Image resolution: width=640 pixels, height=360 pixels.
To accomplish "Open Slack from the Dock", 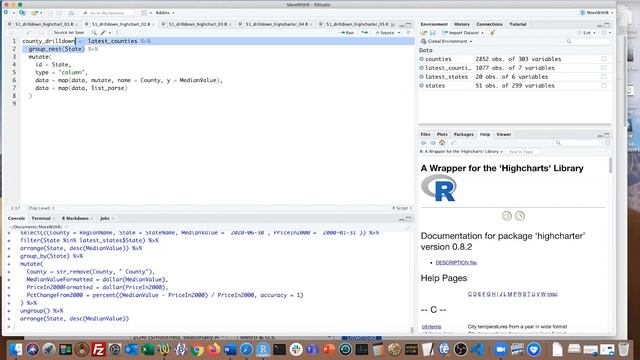I will [x=296, y=350].
